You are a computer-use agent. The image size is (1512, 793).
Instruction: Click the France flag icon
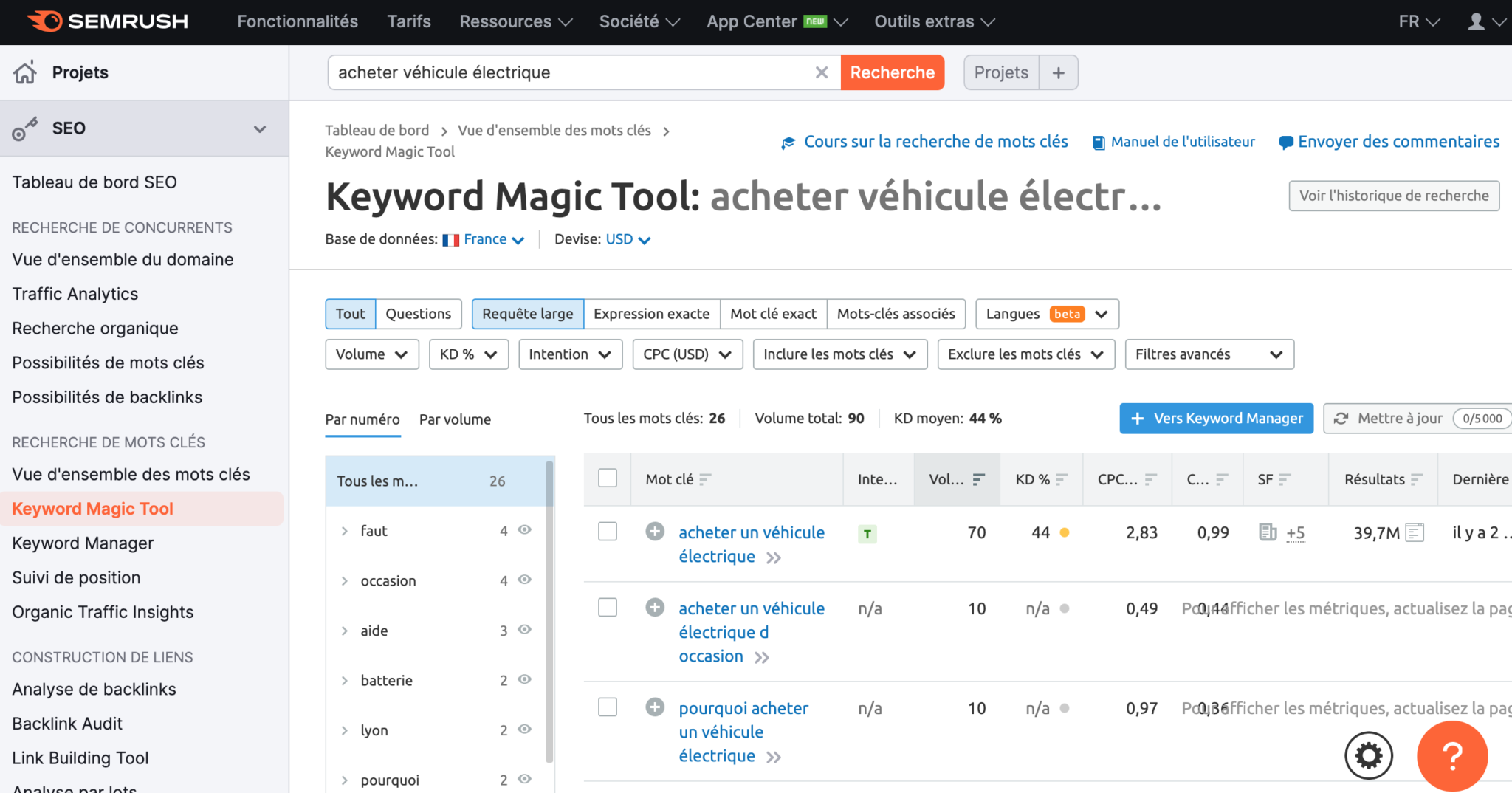pos(450,240)
